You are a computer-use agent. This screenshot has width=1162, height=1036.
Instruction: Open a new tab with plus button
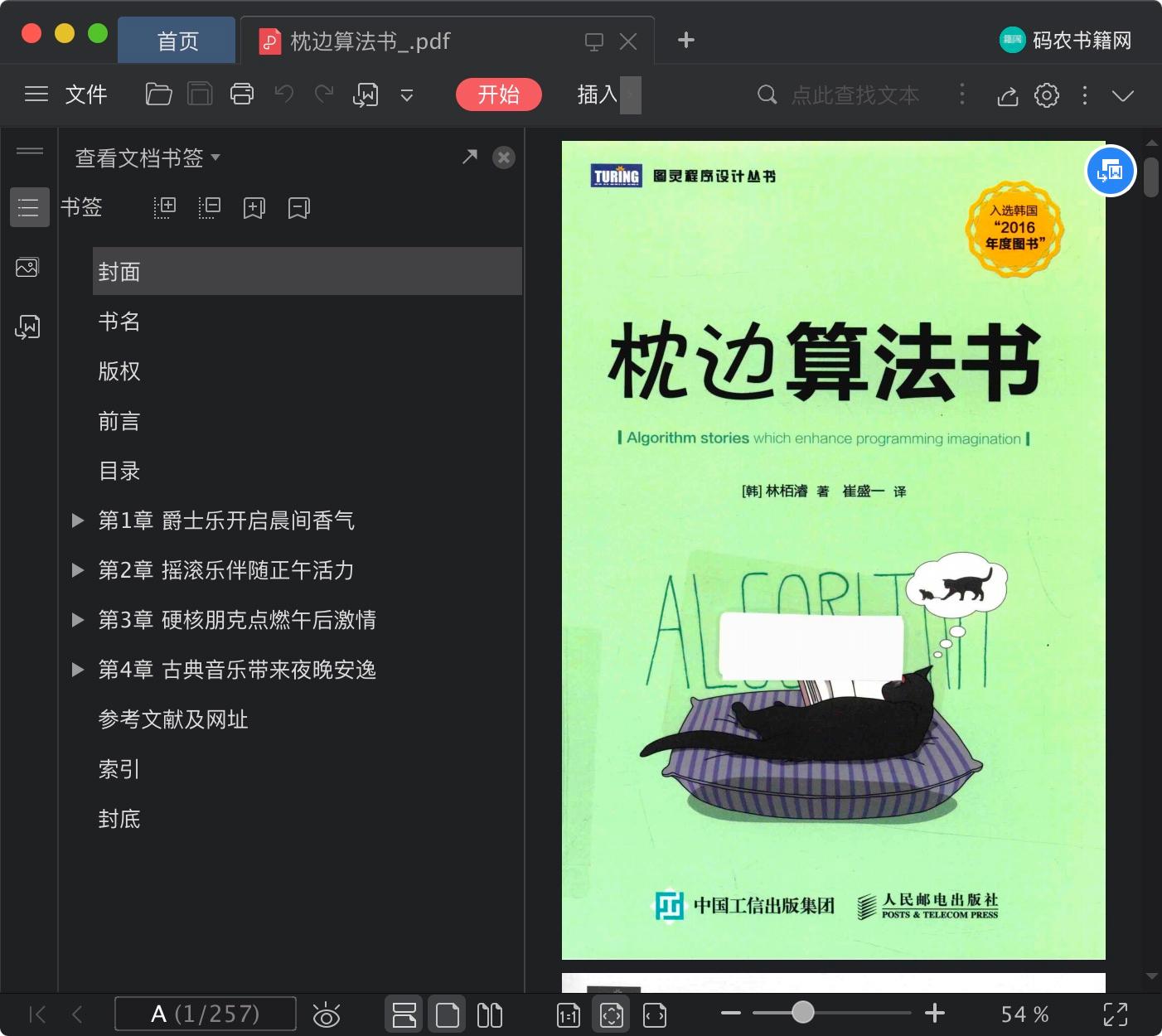click(x=686, y=40)
